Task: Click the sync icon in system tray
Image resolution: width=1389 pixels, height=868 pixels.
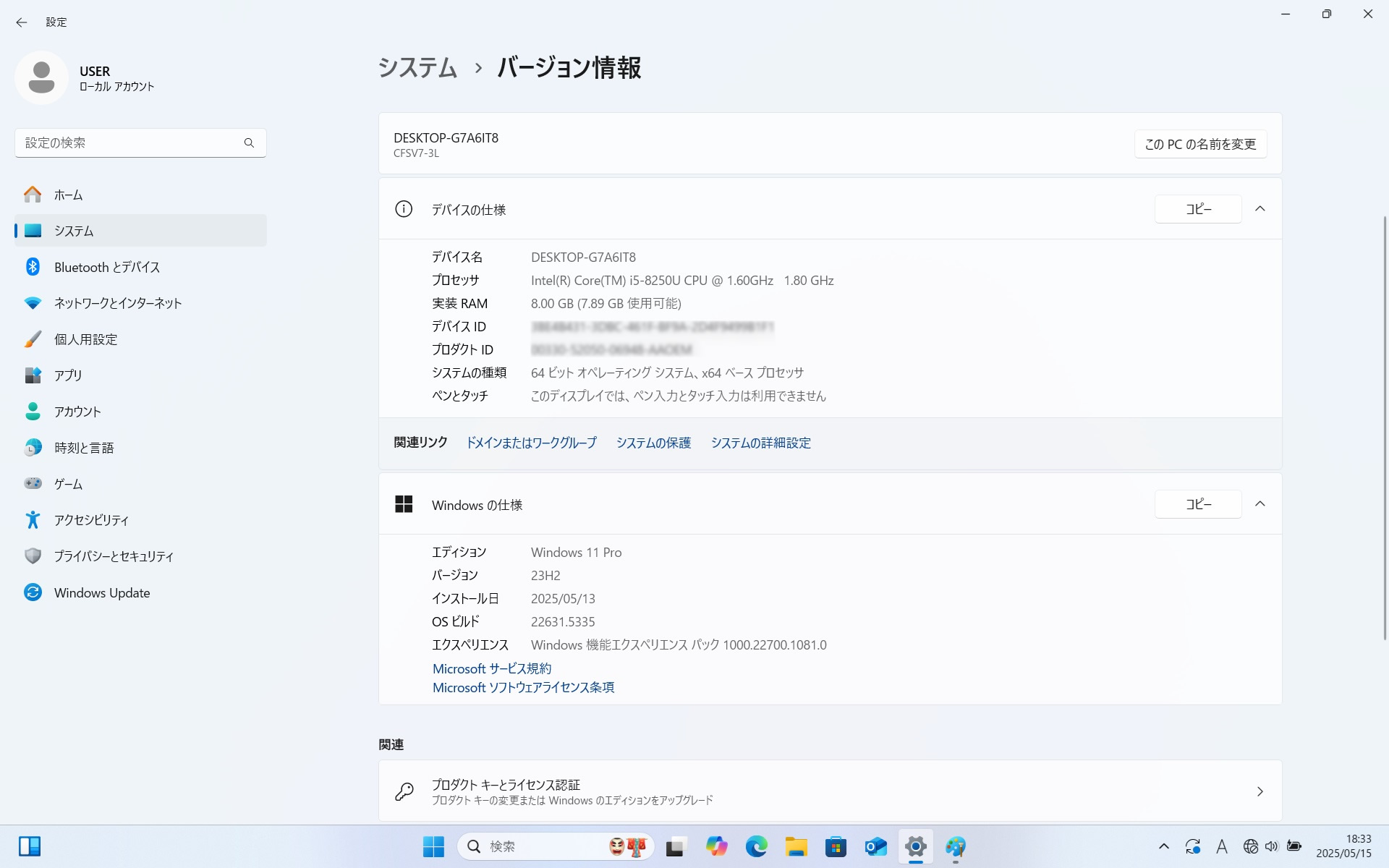Action: pos(1192,846)
